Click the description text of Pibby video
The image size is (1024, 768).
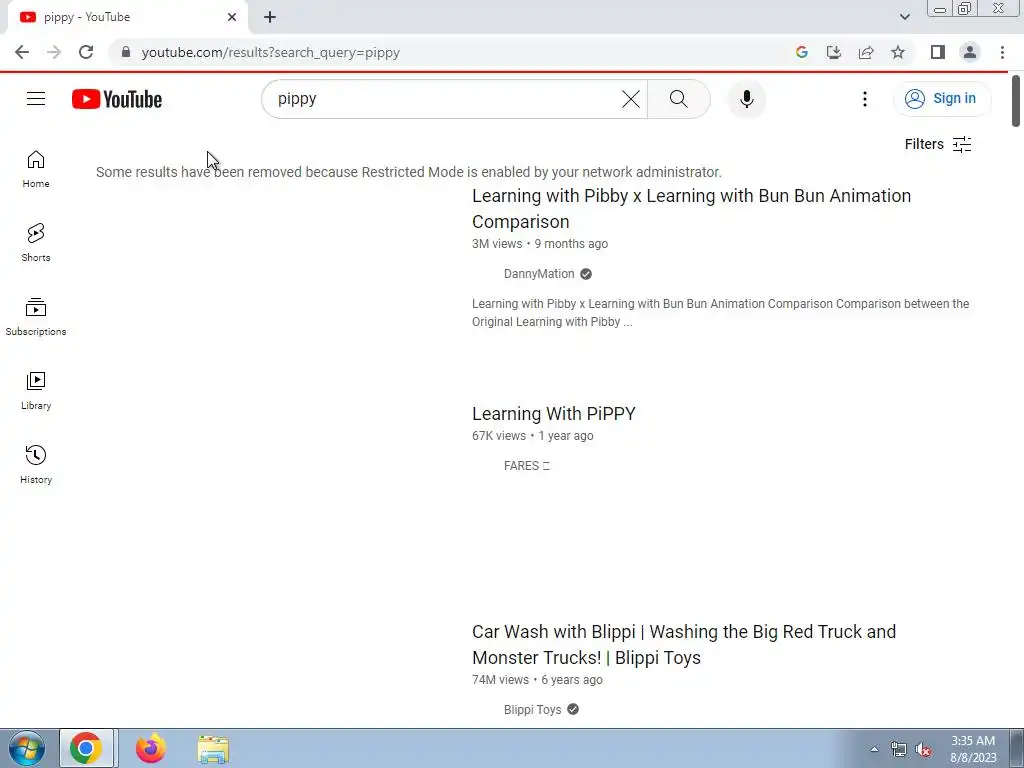720,313
